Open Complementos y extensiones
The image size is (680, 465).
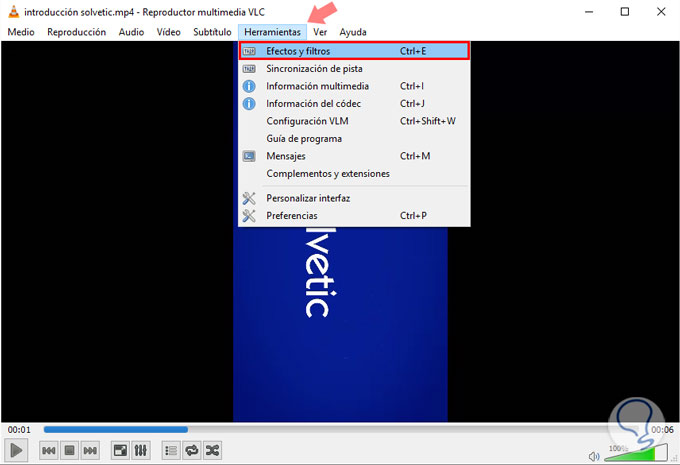click(x=354, y=174)
